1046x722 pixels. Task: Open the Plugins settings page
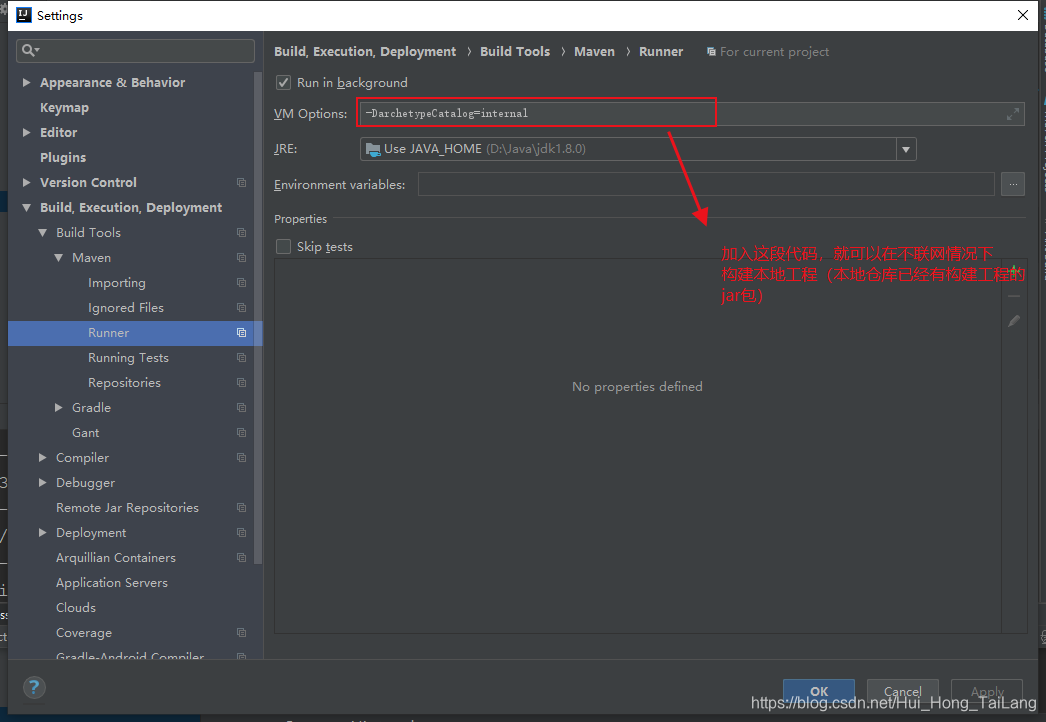63,157
